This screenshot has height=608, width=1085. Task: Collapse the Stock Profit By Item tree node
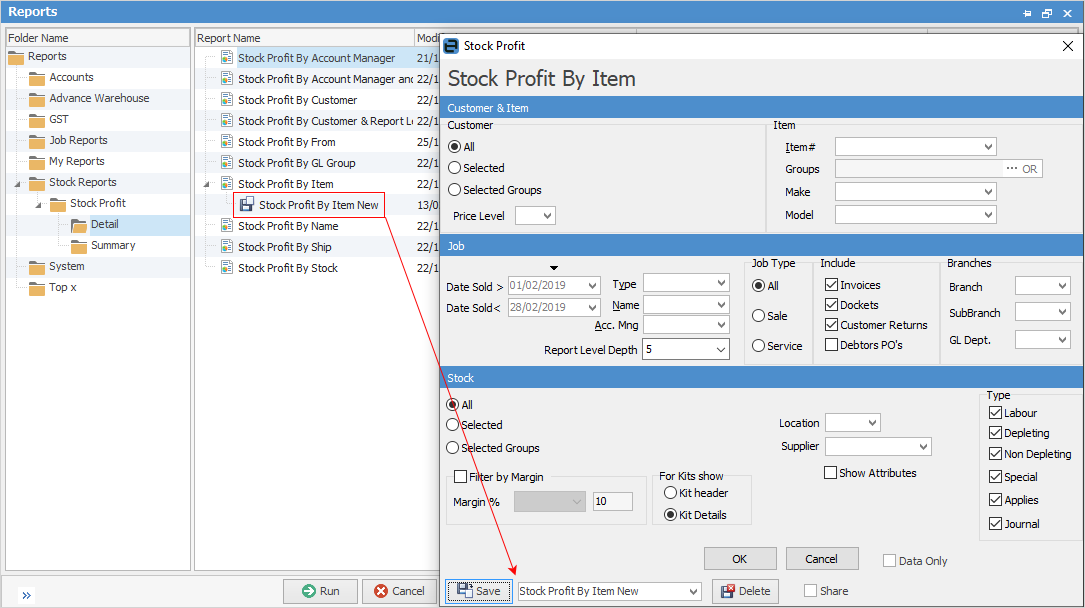click(x=207, y=184)
